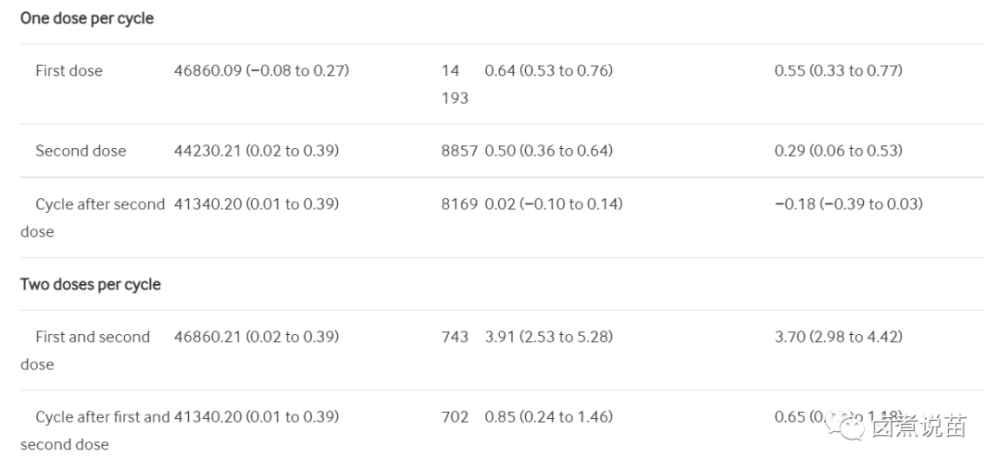
Task: Click the count 743 in two-dose section
Action: tap(455, 337)
